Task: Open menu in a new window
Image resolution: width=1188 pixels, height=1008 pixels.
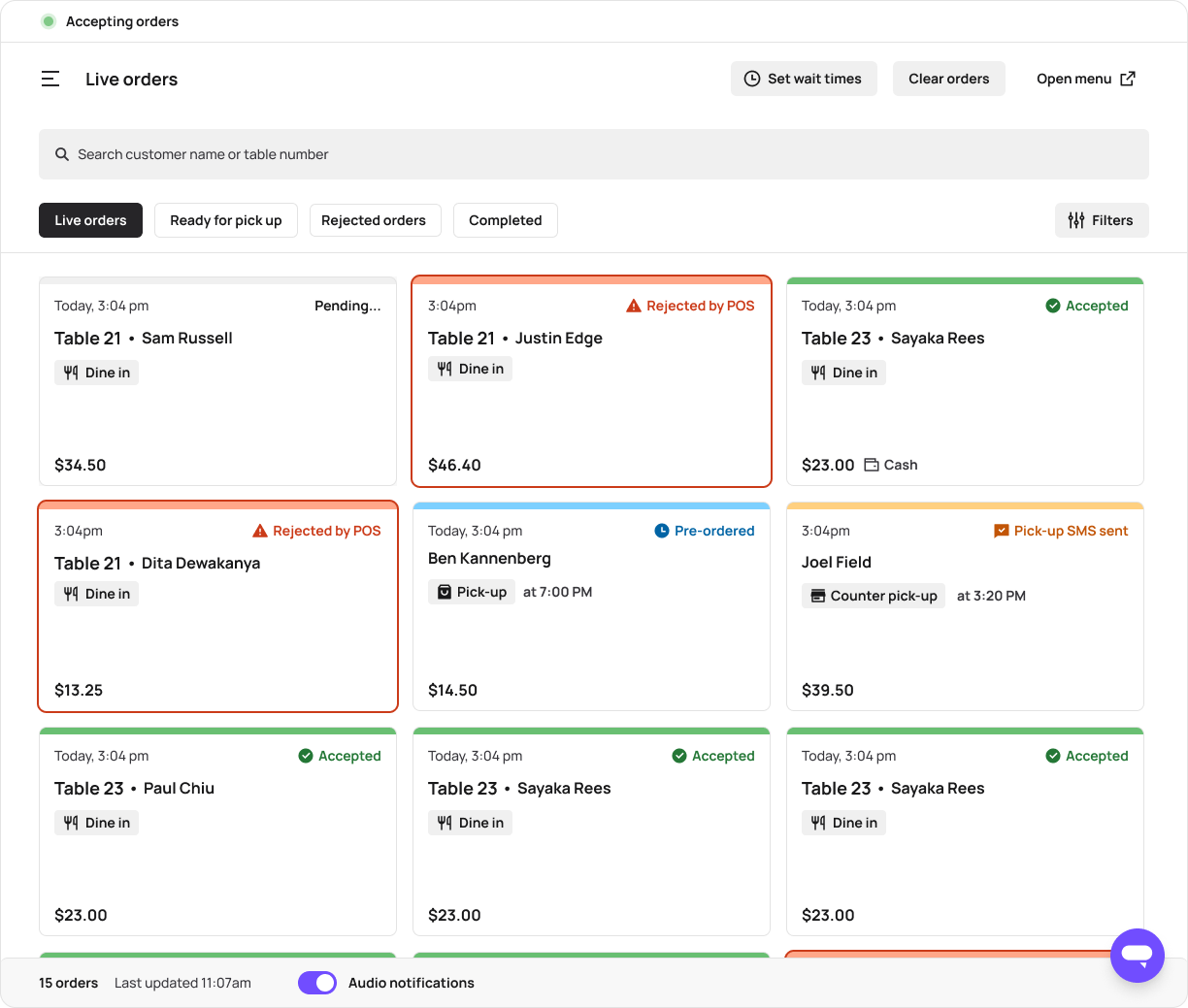Action: click(1085, 79)
